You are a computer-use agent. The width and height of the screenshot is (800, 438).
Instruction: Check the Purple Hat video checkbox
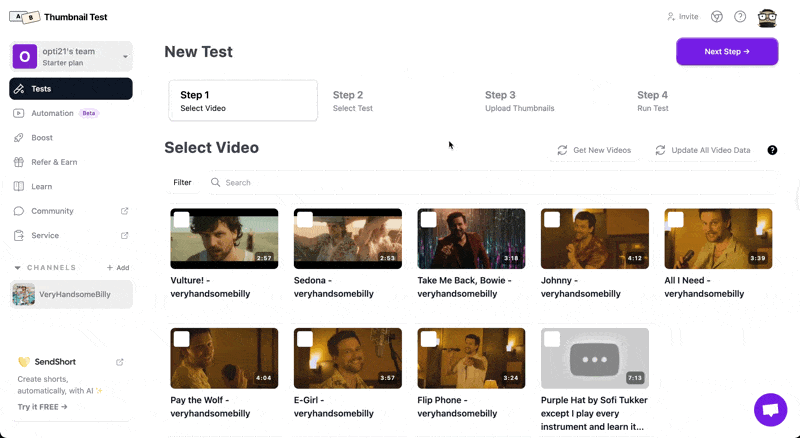click(552, 339)
